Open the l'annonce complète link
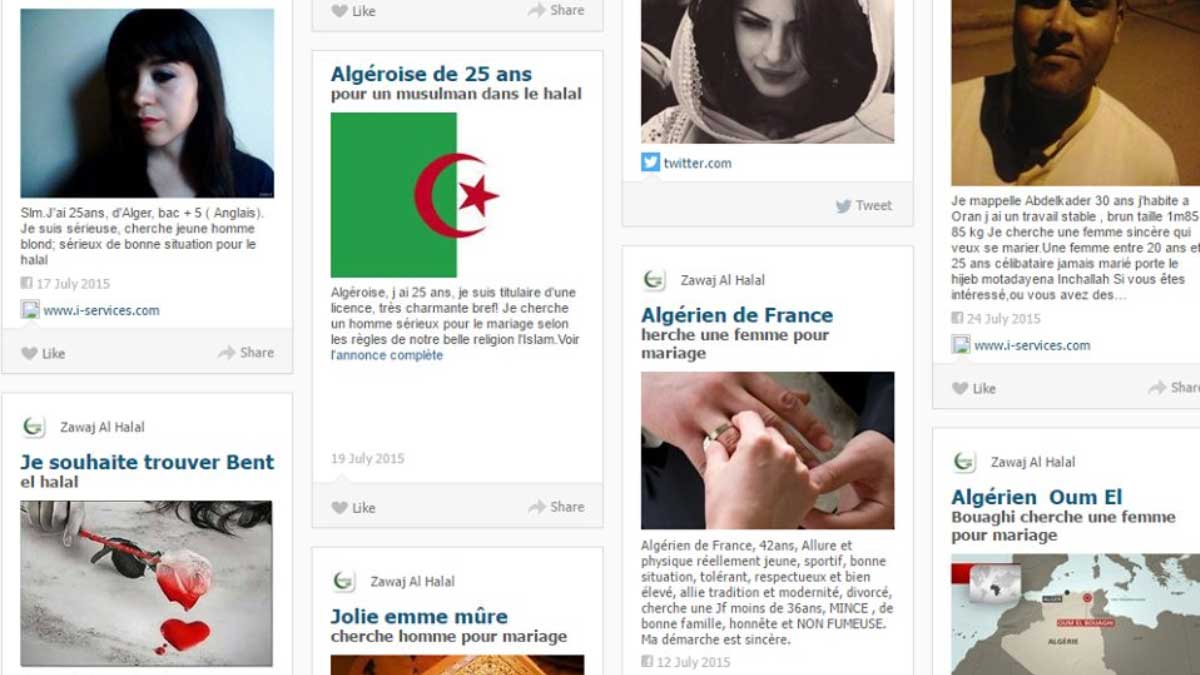1200x675 pixels. click(x=387, y=355)
